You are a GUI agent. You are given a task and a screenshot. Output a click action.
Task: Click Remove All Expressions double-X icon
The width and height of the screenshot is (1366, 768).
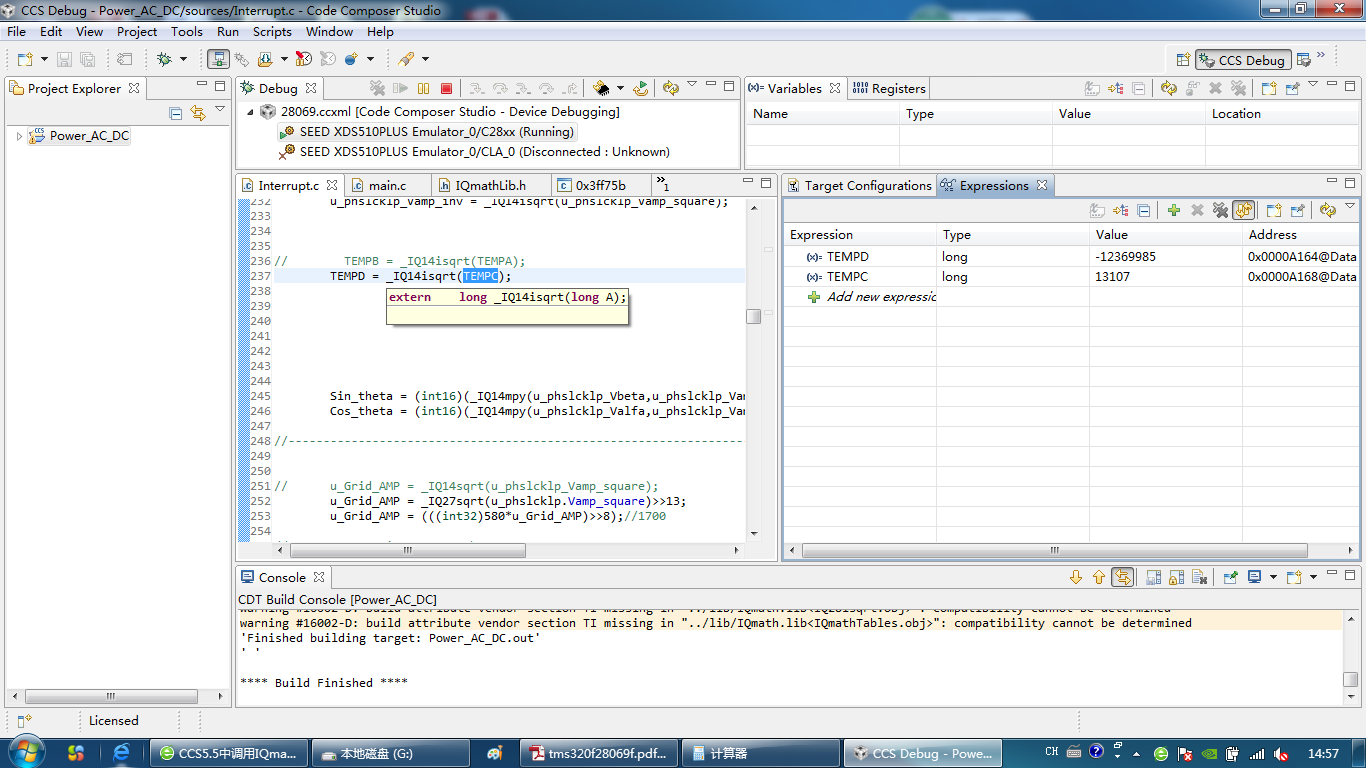[x=1220, y=210]
